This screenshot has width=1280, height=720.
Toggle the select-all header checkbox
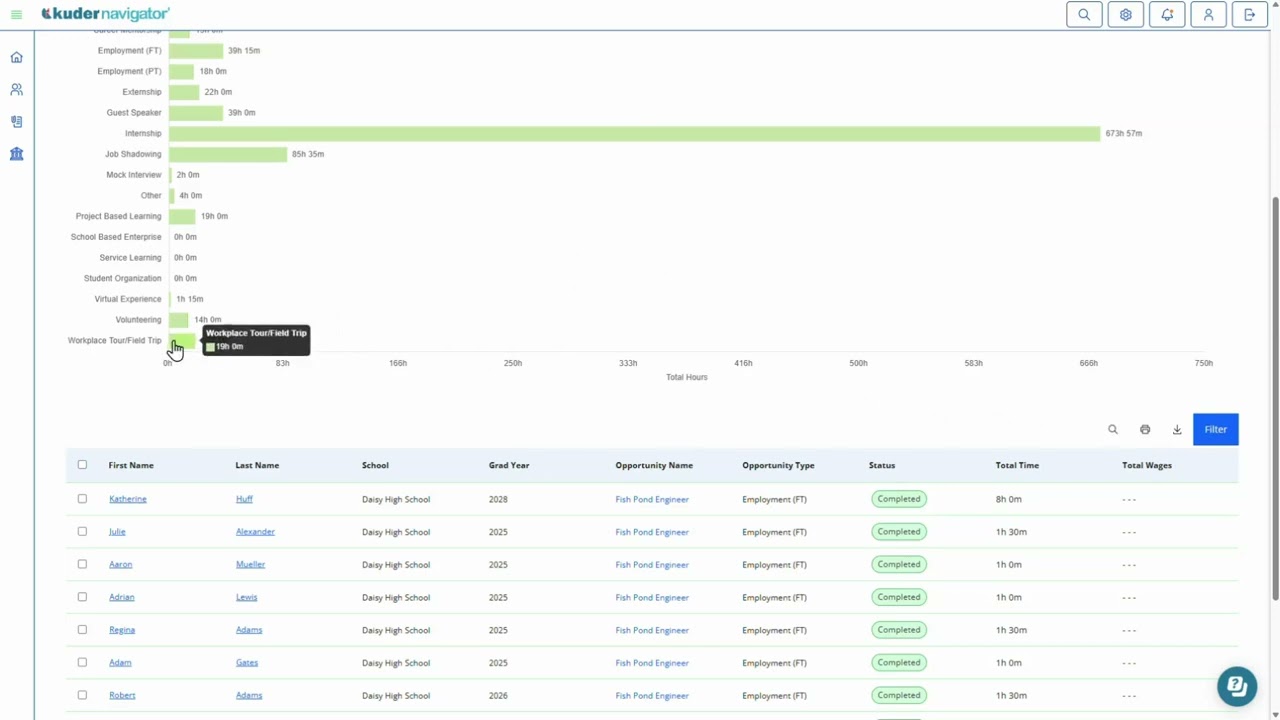[82, 465]
